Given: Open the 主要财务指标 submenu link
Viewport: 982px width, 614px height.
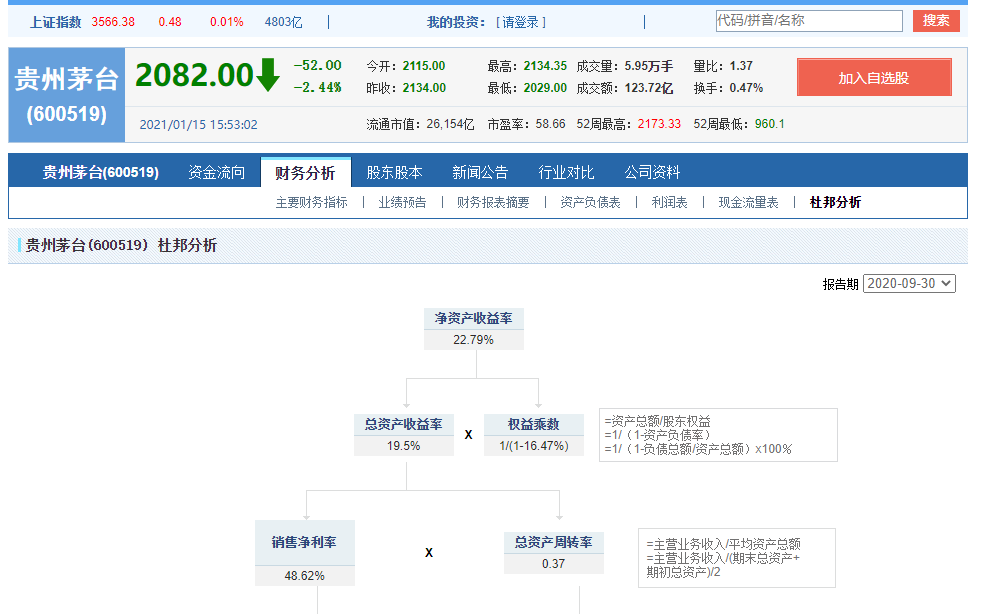Looking at the screenshot, I should pyautogui.click(x=311, y=202).
